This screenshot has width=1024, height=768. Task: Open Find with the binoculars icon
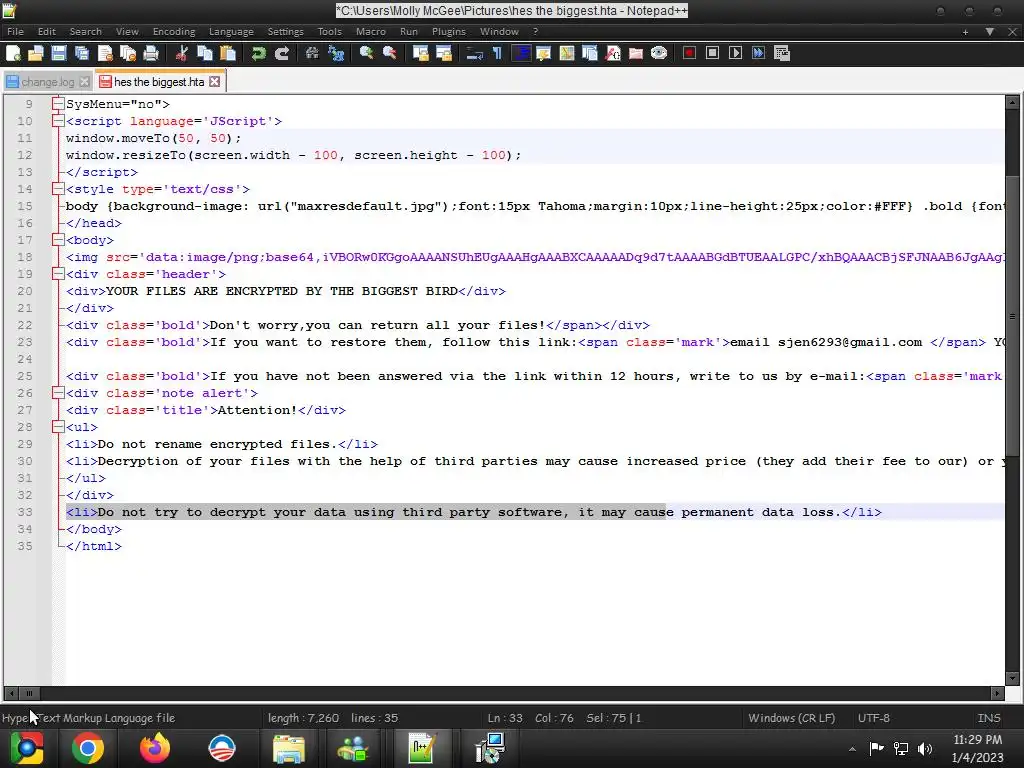[x=312, y=54]
